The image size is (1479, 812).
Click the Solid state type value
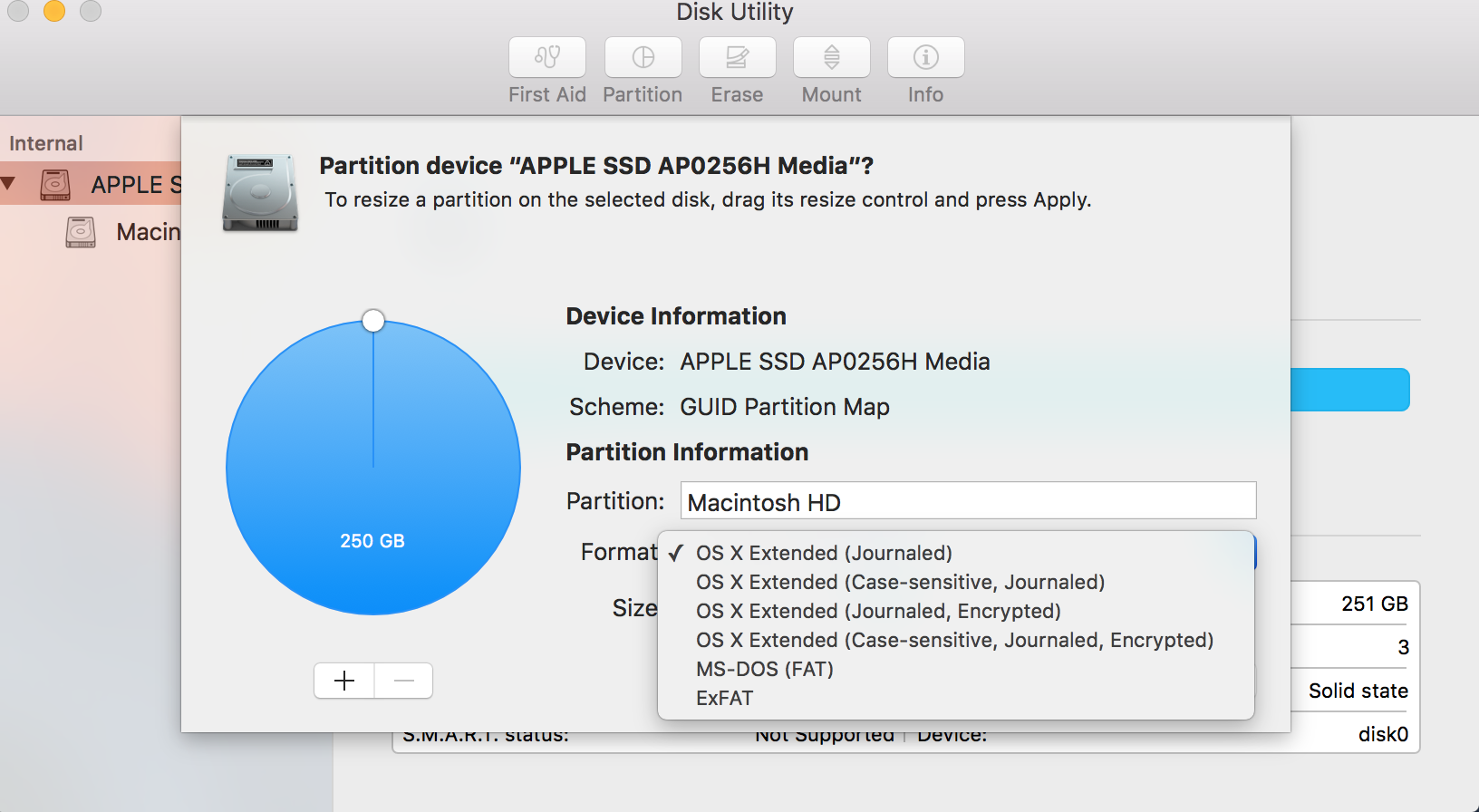click(x=1358, y=691)
